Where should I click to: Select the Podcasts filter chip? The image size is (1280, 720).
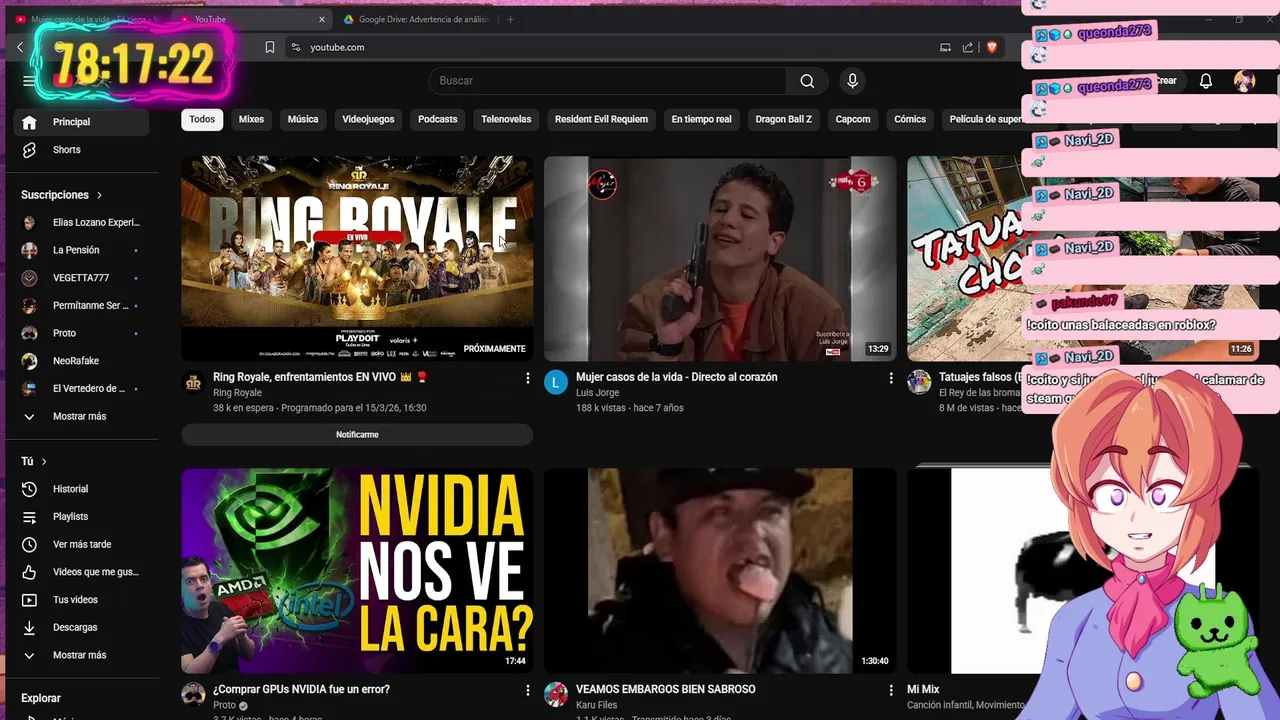point(437,119)
